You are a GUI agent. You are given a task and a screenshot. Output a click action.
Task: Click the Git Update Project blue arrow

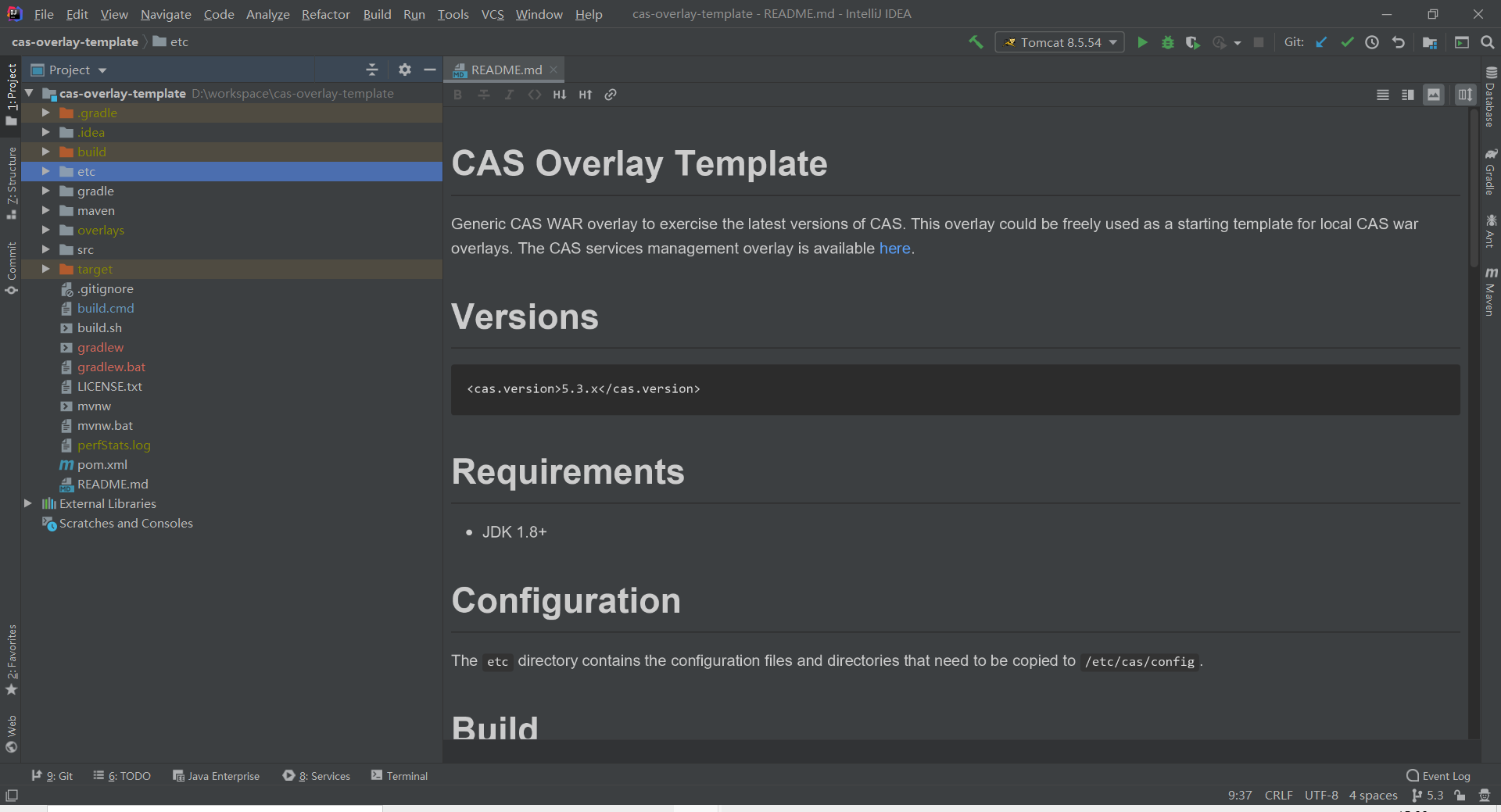click(1321, 42)
